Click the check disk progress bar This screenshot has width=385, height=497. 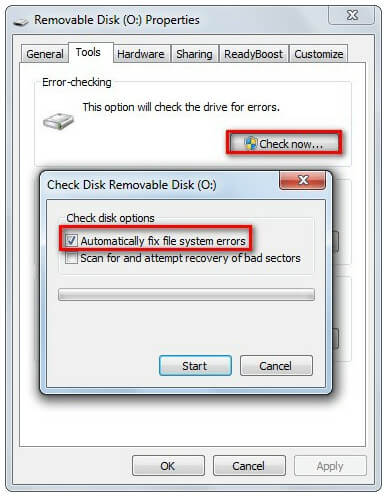click(x=186, y=295)
